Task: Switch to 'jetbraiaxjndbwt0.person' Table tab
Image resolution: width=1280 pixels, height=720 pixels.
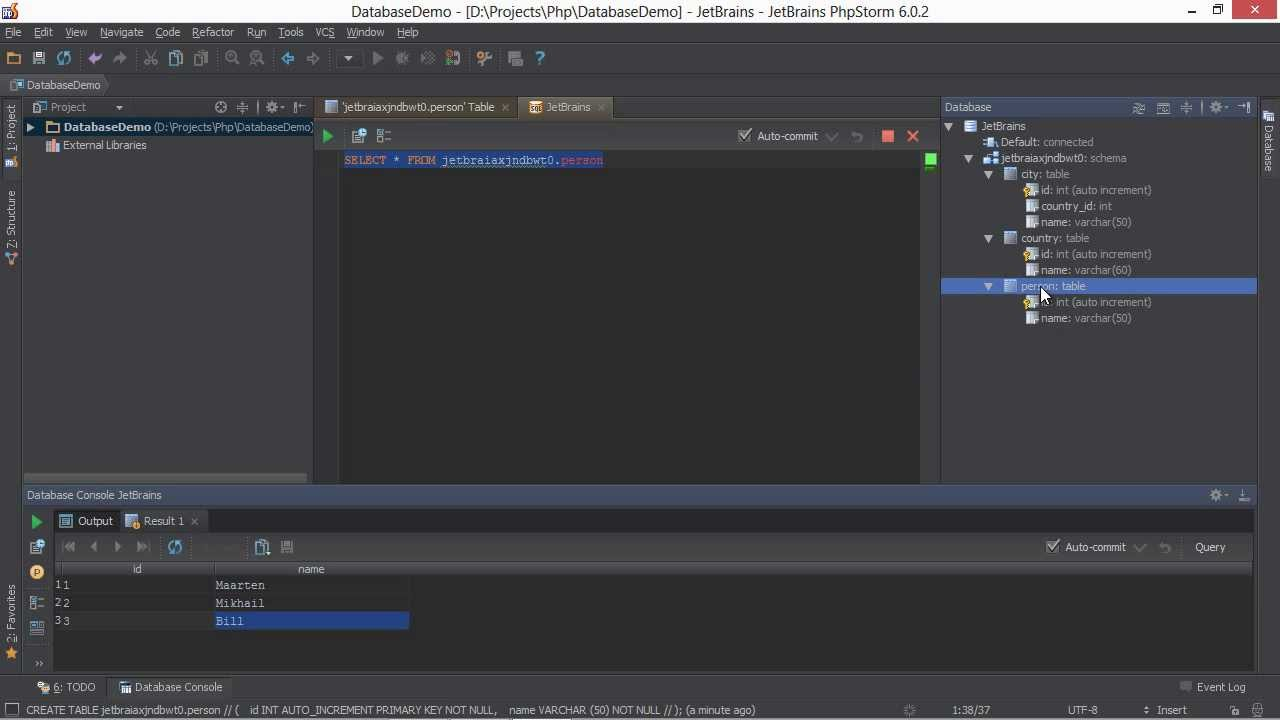Action: pos(417,107)
